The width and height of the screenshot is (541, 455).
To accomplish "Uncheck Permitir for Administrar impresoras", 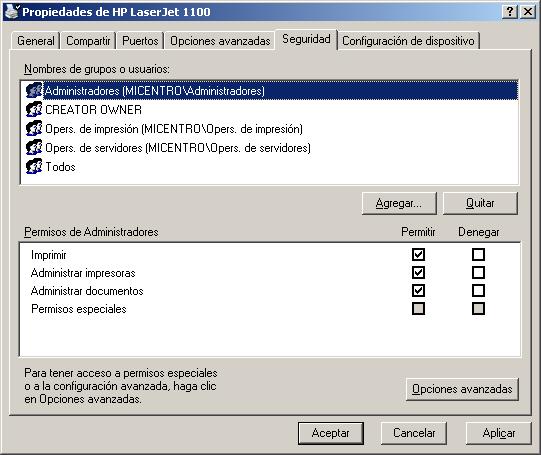I will (418, 273).
